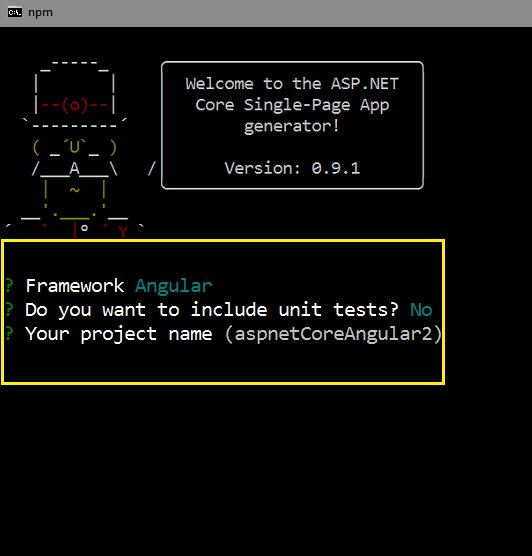Click the green question mark beside unit tests

[9, 310]
